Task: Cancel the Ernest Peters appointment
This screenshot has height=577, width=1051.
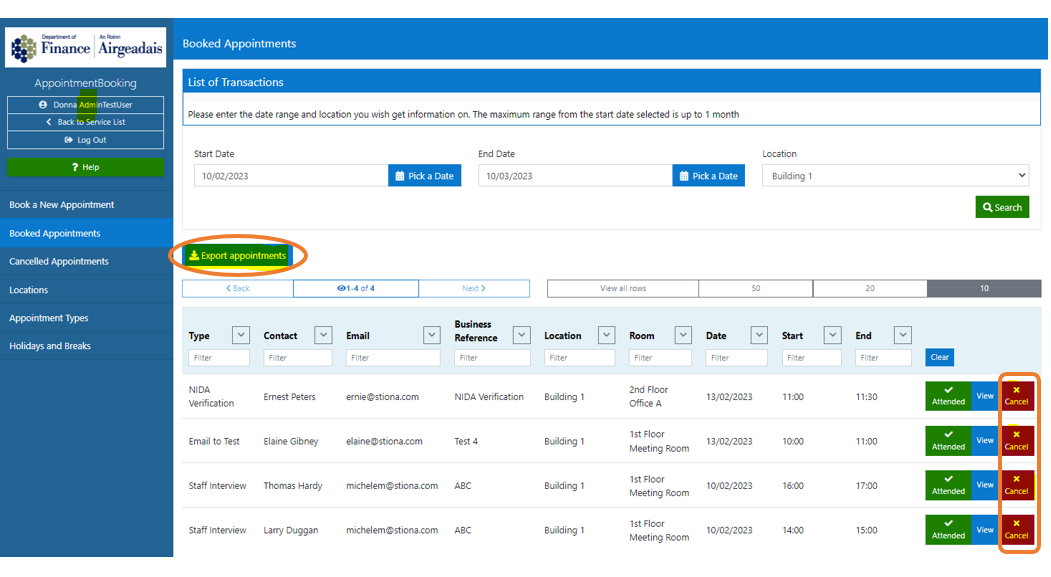Action: pyautogui.click(x=1016, y=396)
